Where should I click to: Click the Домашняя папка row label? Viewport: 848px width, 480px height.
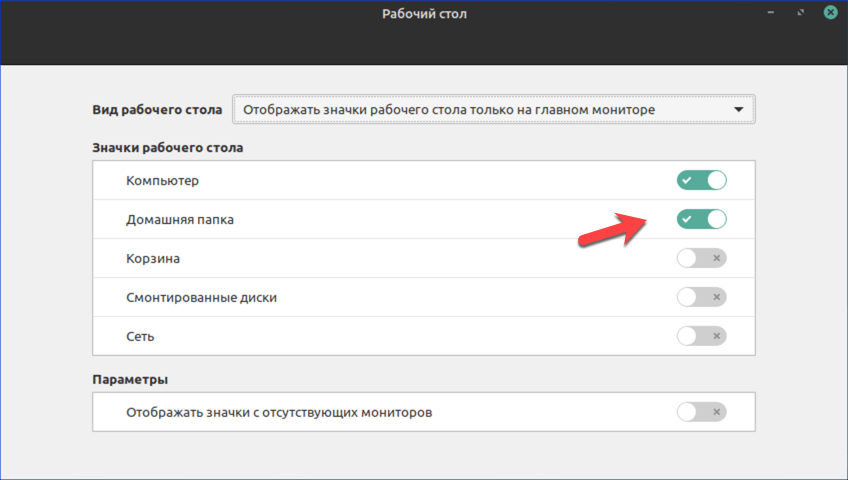[180, 219]
